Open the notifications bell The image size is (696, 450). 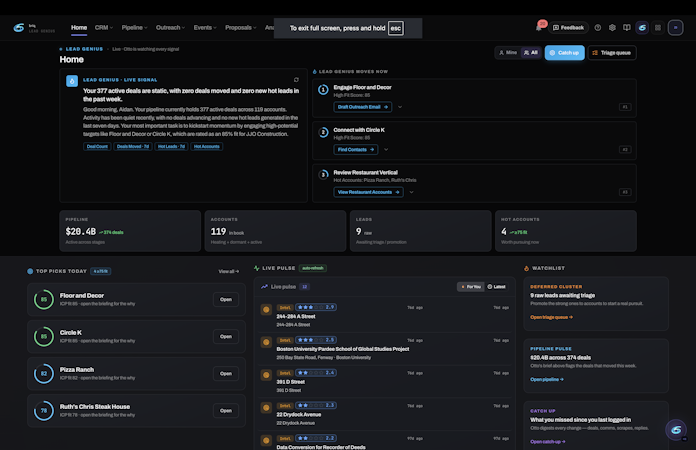[538, 28]
